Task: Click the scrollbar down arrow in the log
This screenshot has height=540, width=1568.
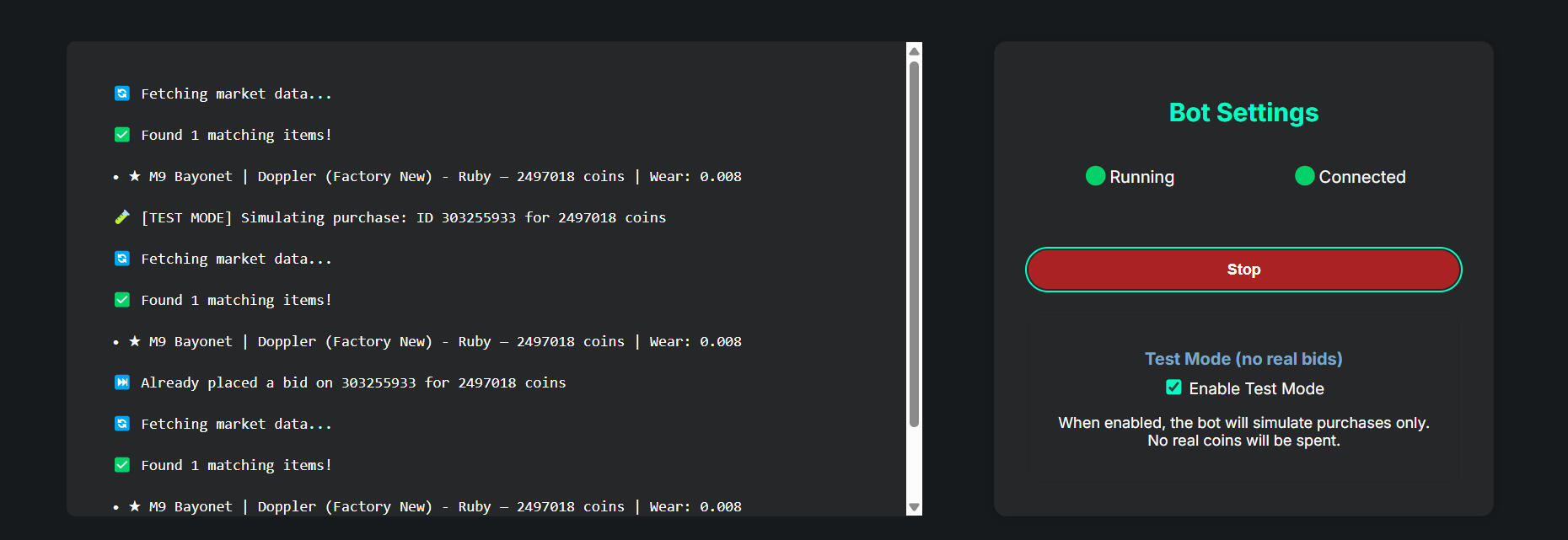Action: (x=914, y=507)
